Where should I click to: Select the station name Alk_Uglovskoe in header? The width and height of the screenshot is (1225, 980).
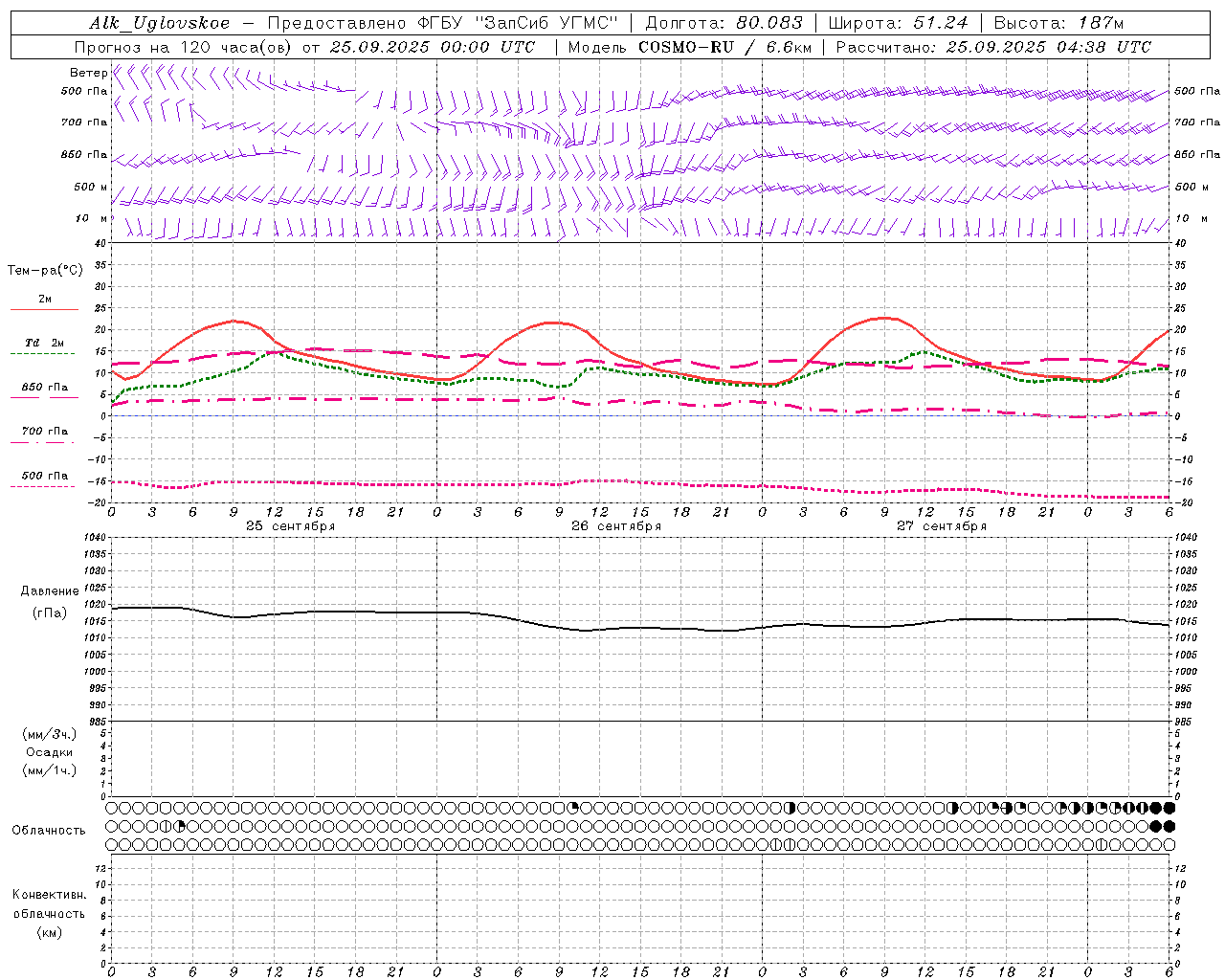[x=160, y=24]
